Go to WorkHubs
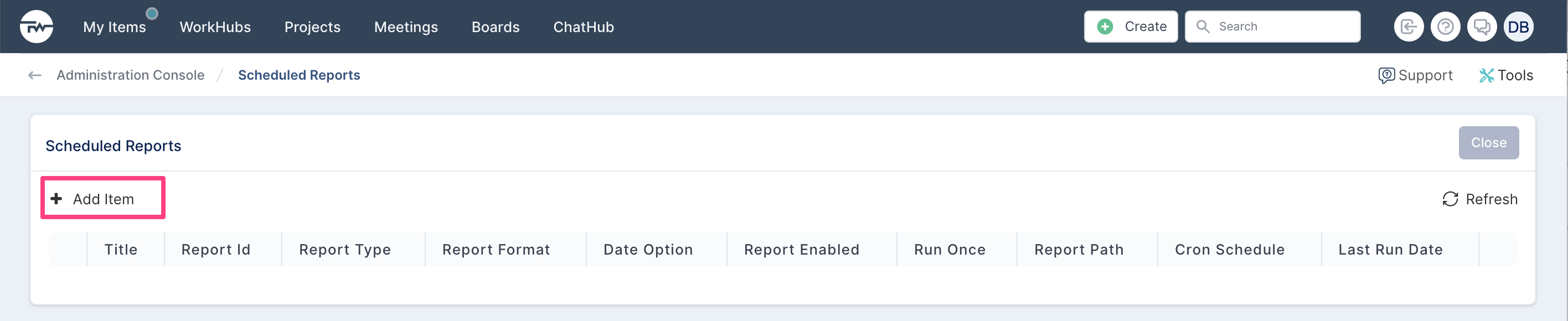Screen dimensions: 1568x321 [x=215, y=27]
